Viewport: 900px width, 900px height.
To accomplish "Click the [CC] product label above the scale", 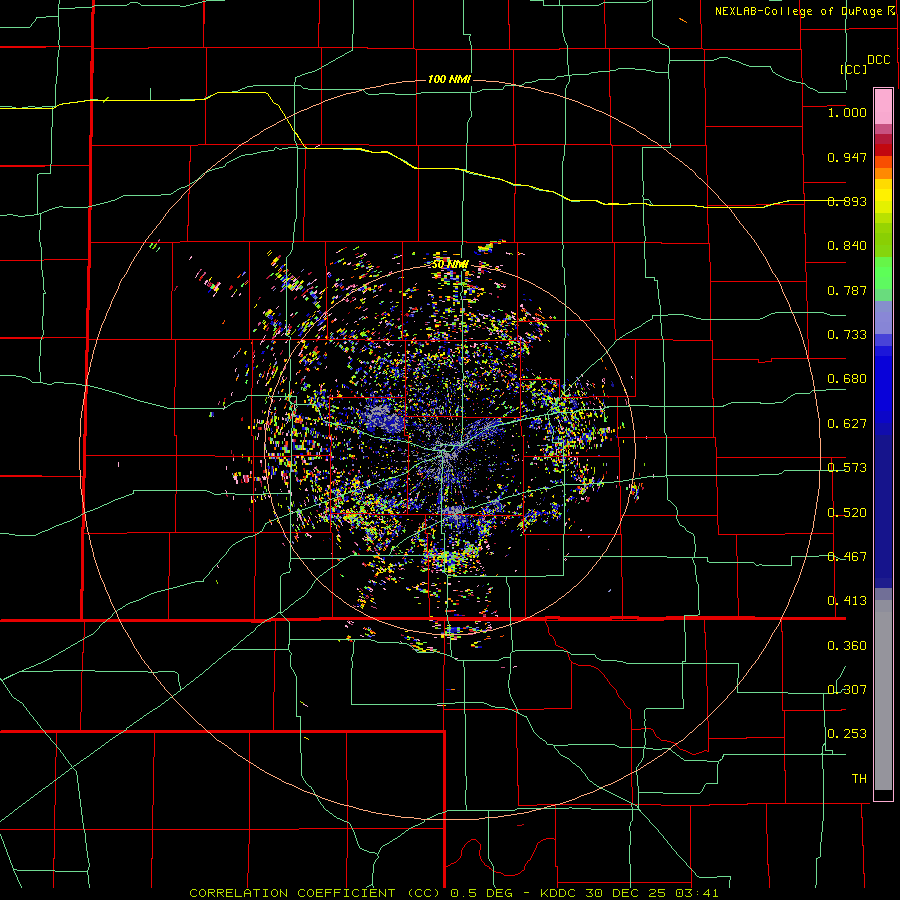I will pyautogui.click(x=853, y=69).
